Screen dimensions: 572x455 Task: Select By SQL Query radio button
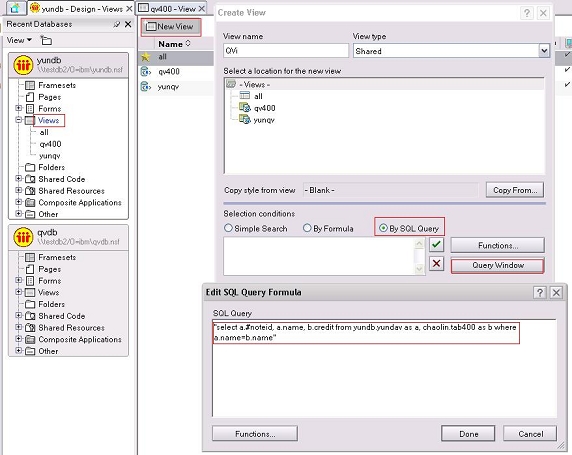click(x=383, y=228)
